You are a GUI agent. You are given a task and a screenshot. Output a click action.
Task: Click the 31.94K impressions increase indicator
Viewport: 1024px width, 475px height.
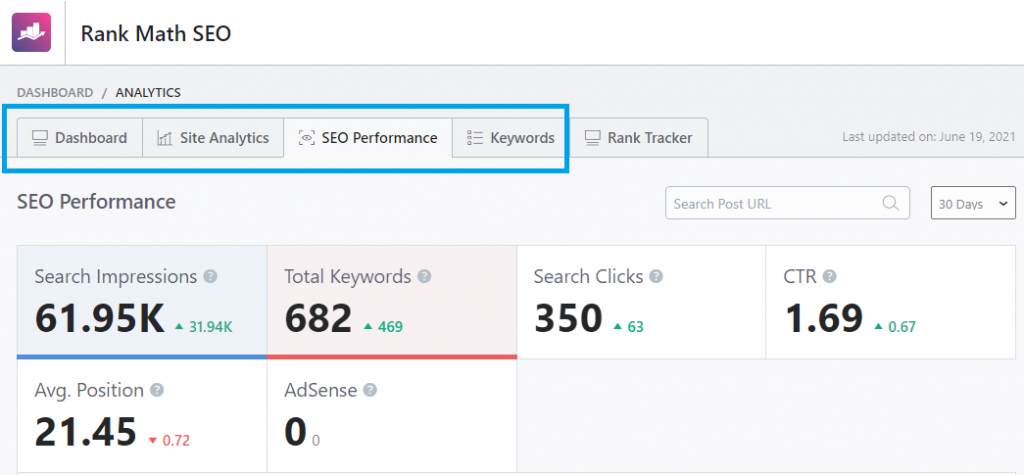(204, 327)
